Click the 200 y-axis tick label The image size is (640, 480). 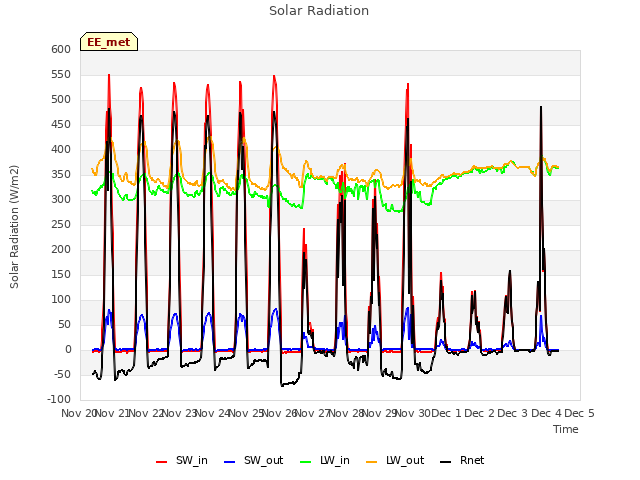[x=61, y=249]
